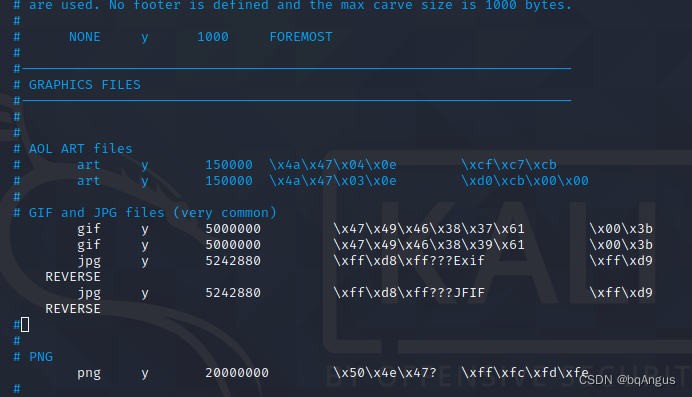
Task: Click the 'FOREMOST' header value
Action: click(301, 37)
